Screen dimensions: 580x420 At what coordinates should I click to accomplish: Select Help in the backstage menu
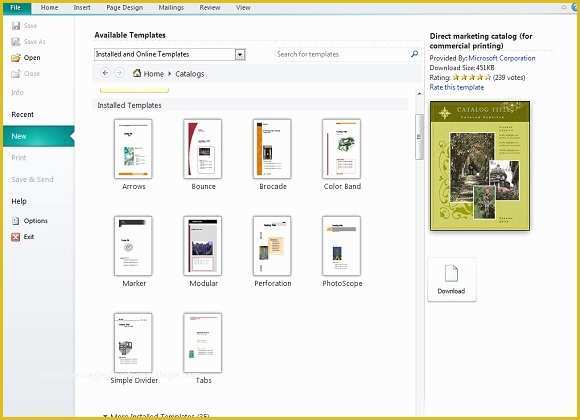pos(19,201)
